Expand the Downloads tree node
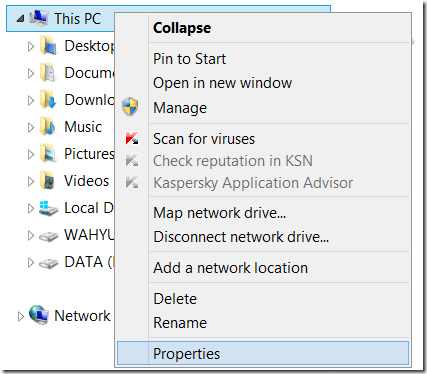Image resolution: width=427 pixels, height=374 pixels. [x=31, y=100]
